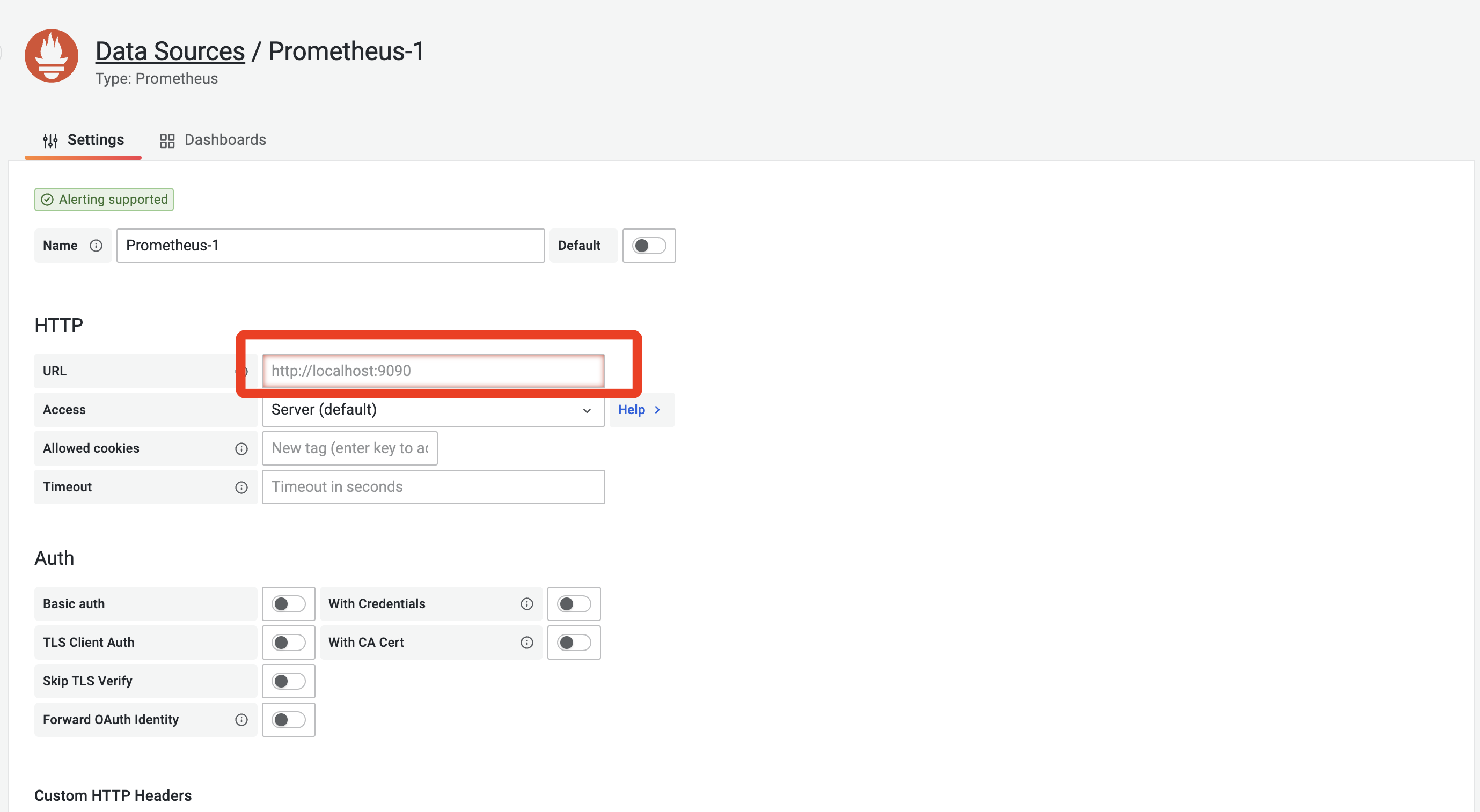Enable the With Credentials switch
This screenshot has width=1480, height=812.
[x=574, y=603]
